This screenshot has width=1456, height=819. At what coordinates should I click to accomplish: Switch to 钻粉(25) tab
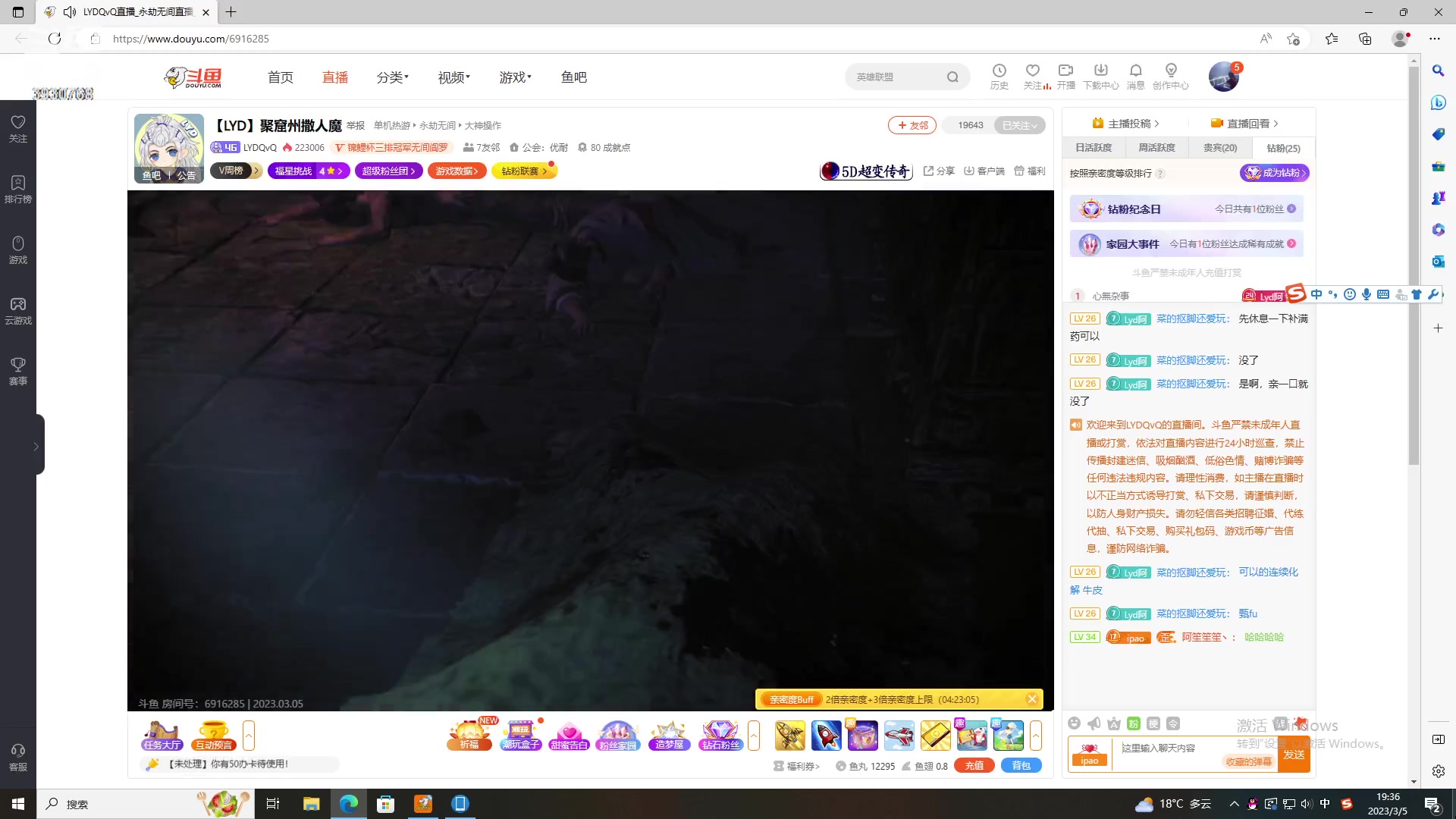coord(1283,148)
